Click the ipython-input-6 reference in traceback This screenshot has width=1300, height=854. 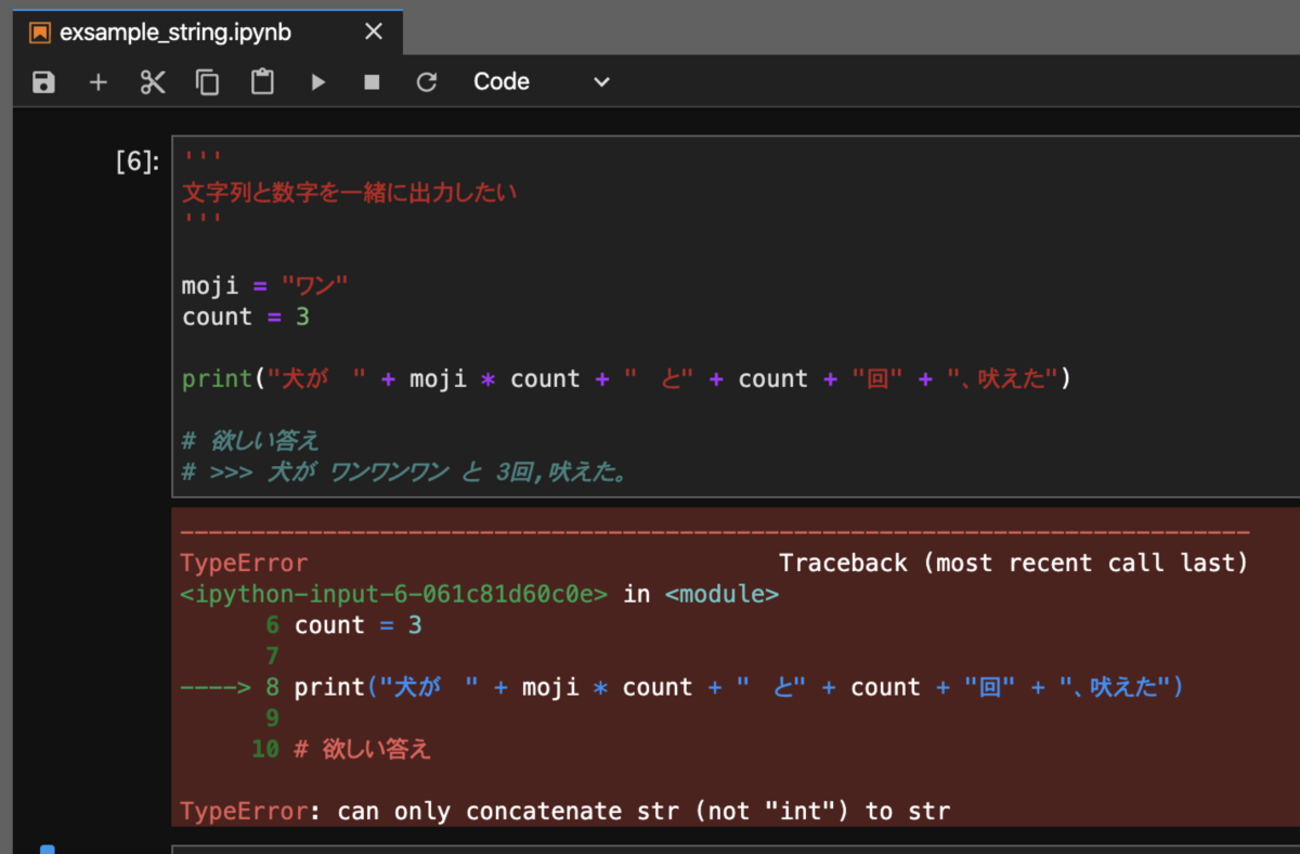click(x=394, y=594)
